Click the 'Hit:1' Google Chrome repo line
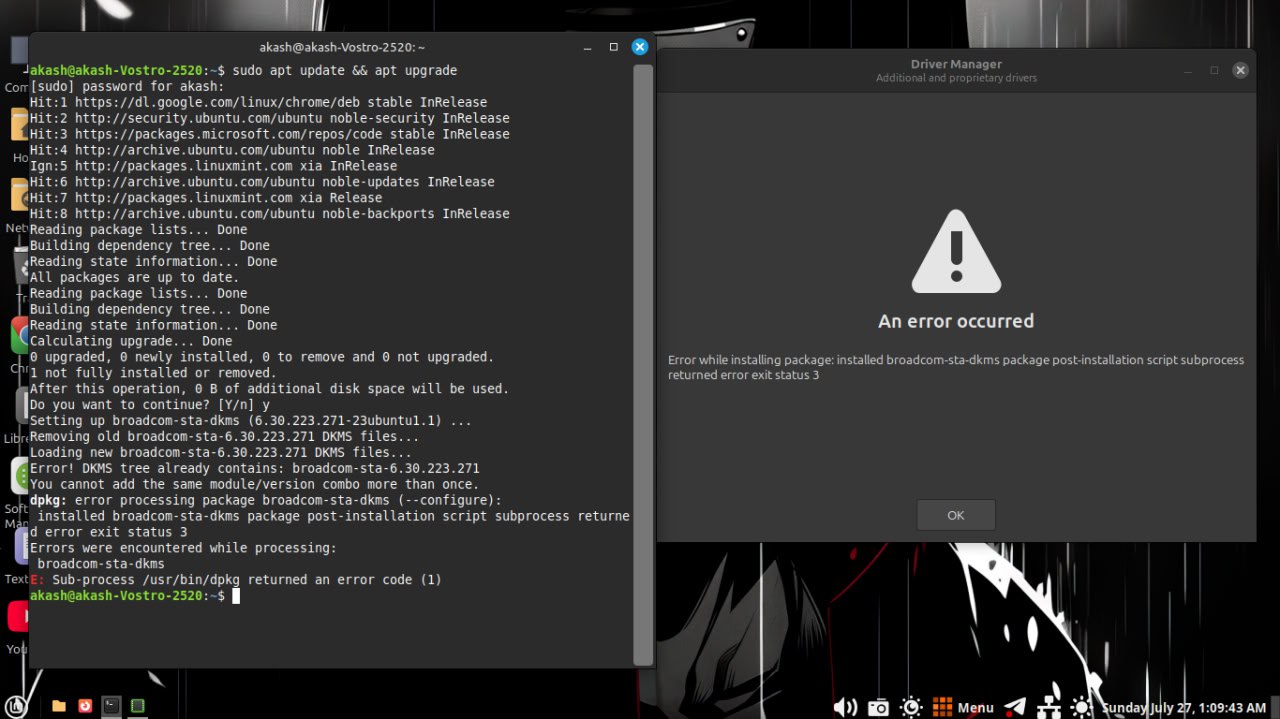Screen dimensions: 1280x719 pyautogui.click(x=259, y=102)
